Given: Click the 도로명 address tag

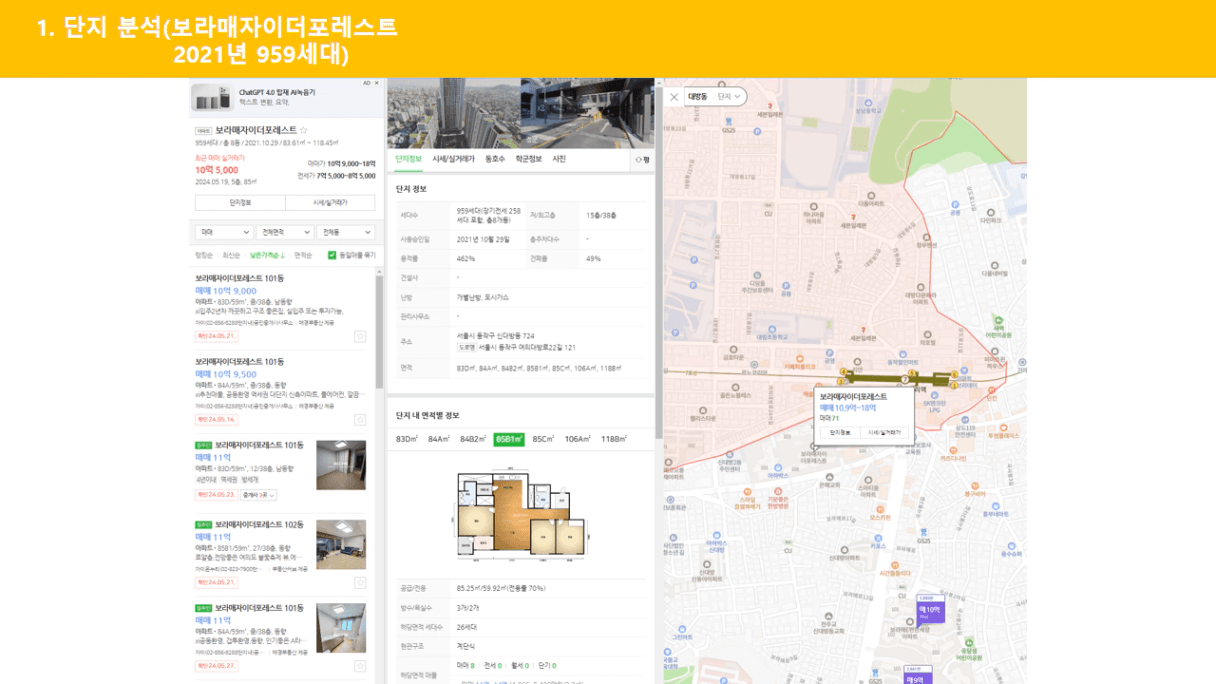Looking at the screenshot, I should 466,347.
